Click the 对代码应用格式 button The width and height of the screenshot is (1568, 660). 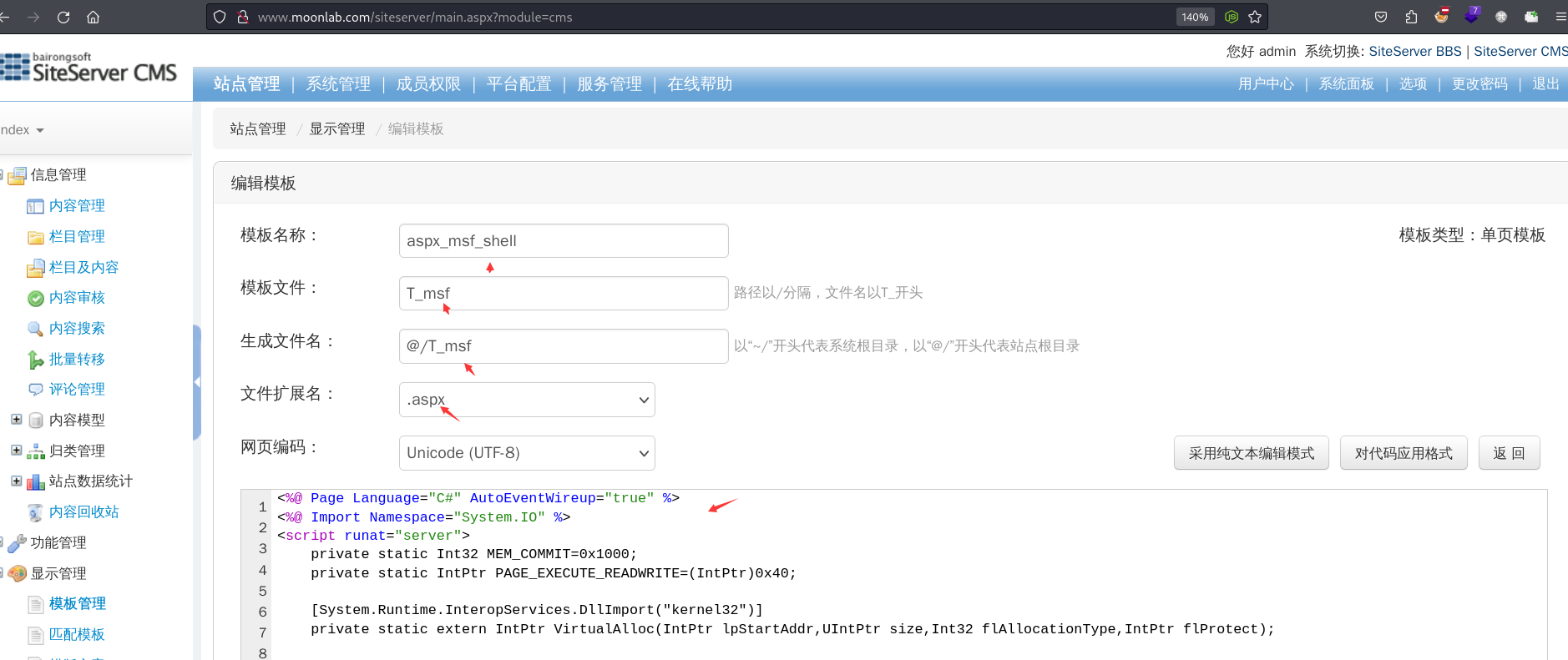tap(1404, 453)
